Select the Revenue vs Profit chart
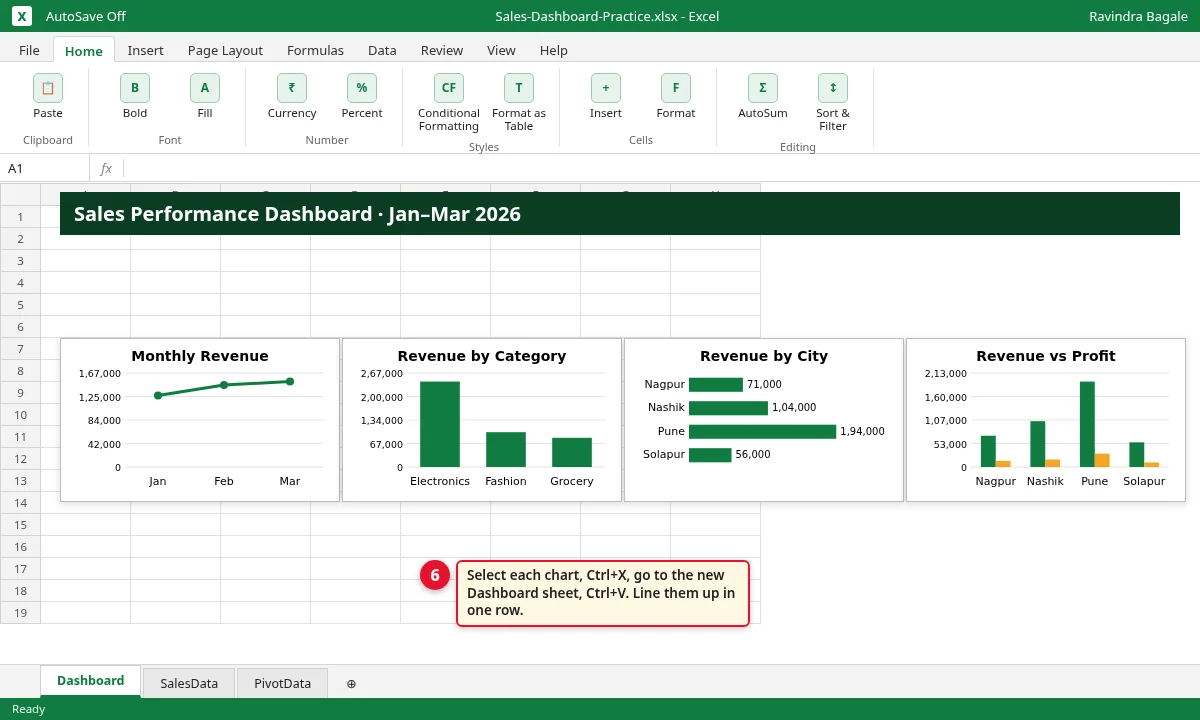The width and height of the screenshot is (1200, 720). (x=1046, y=420)
